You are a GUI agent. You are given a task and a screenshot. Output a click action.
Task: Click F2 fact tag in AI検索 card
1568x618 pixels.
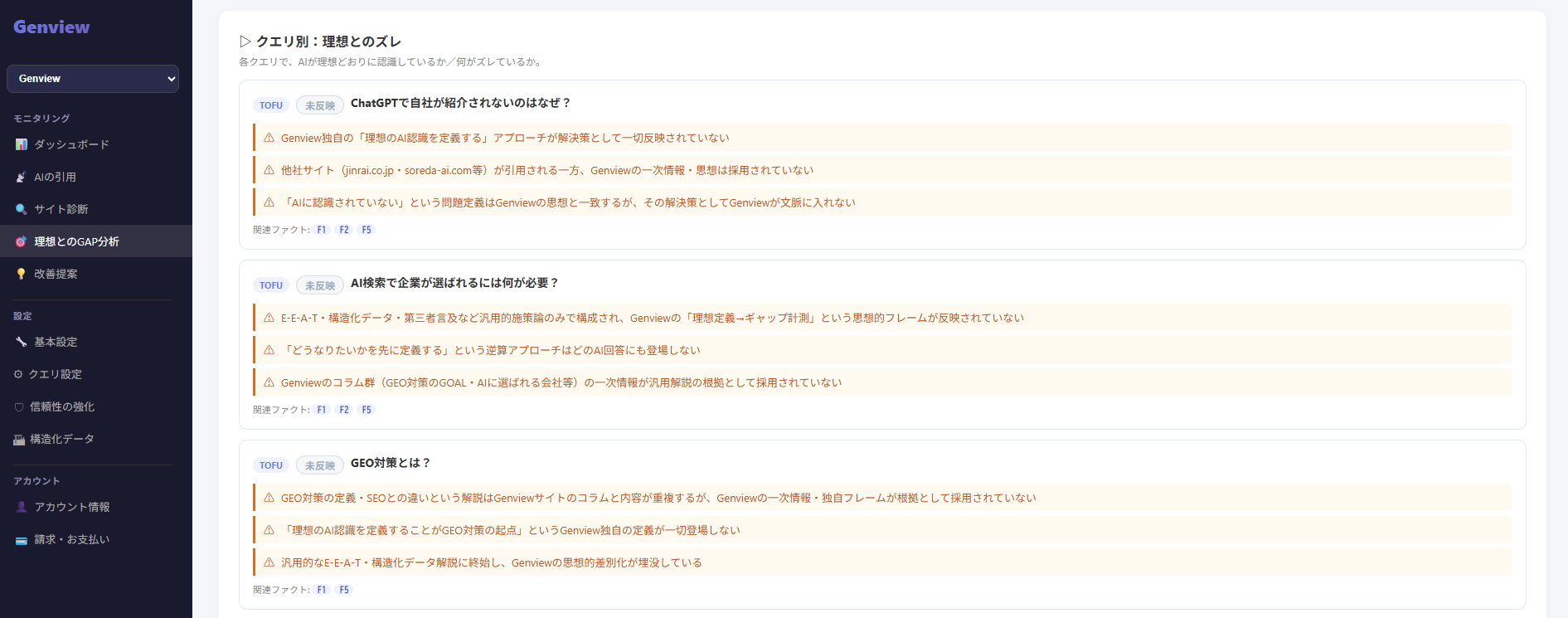click(x=344, y=410)
